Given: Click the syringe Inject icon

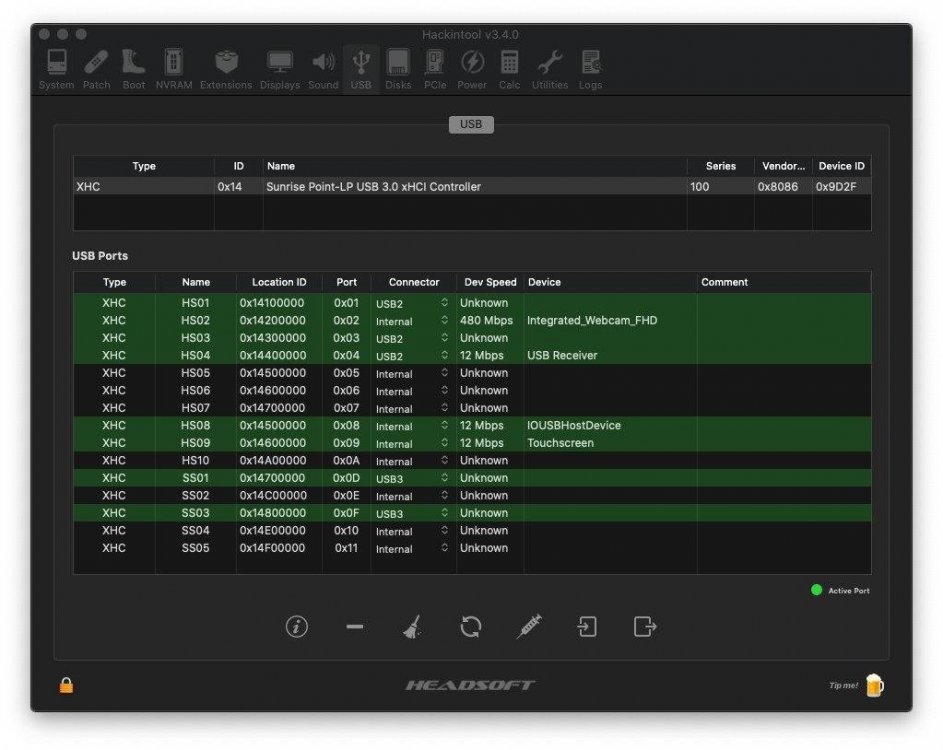Looking at the screenshot, I should [x=529, y=627].
